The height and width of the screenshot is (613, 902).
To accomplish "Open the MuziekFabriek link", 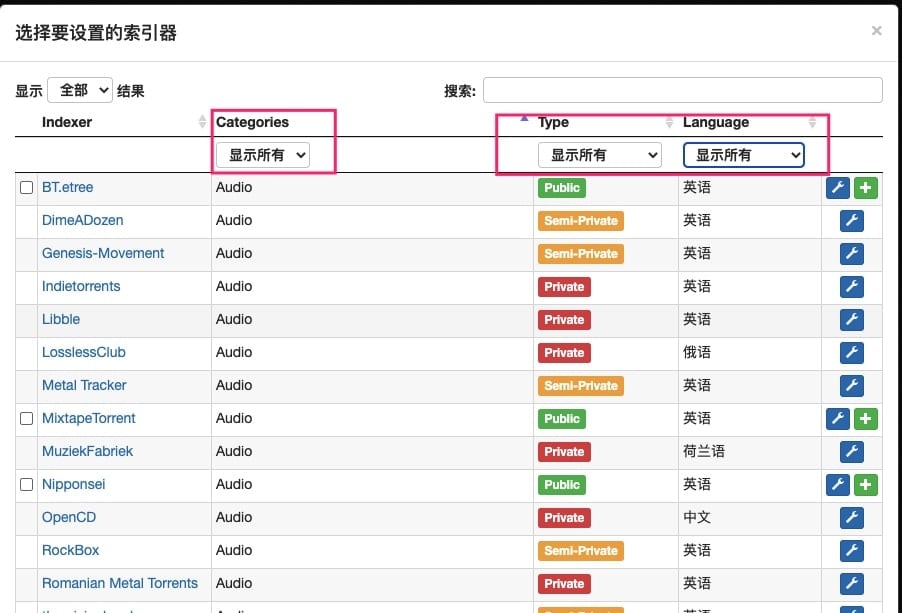I will tap(87, 451).
